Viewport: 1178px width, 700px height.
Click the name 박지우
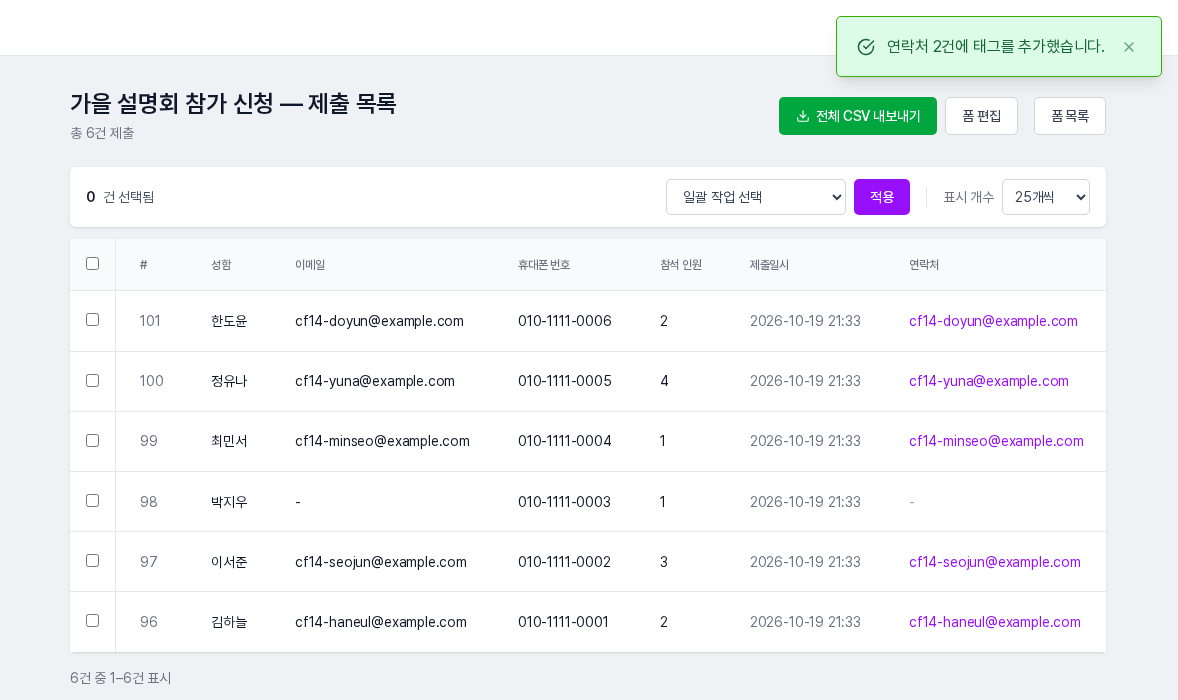coord(229,502)
